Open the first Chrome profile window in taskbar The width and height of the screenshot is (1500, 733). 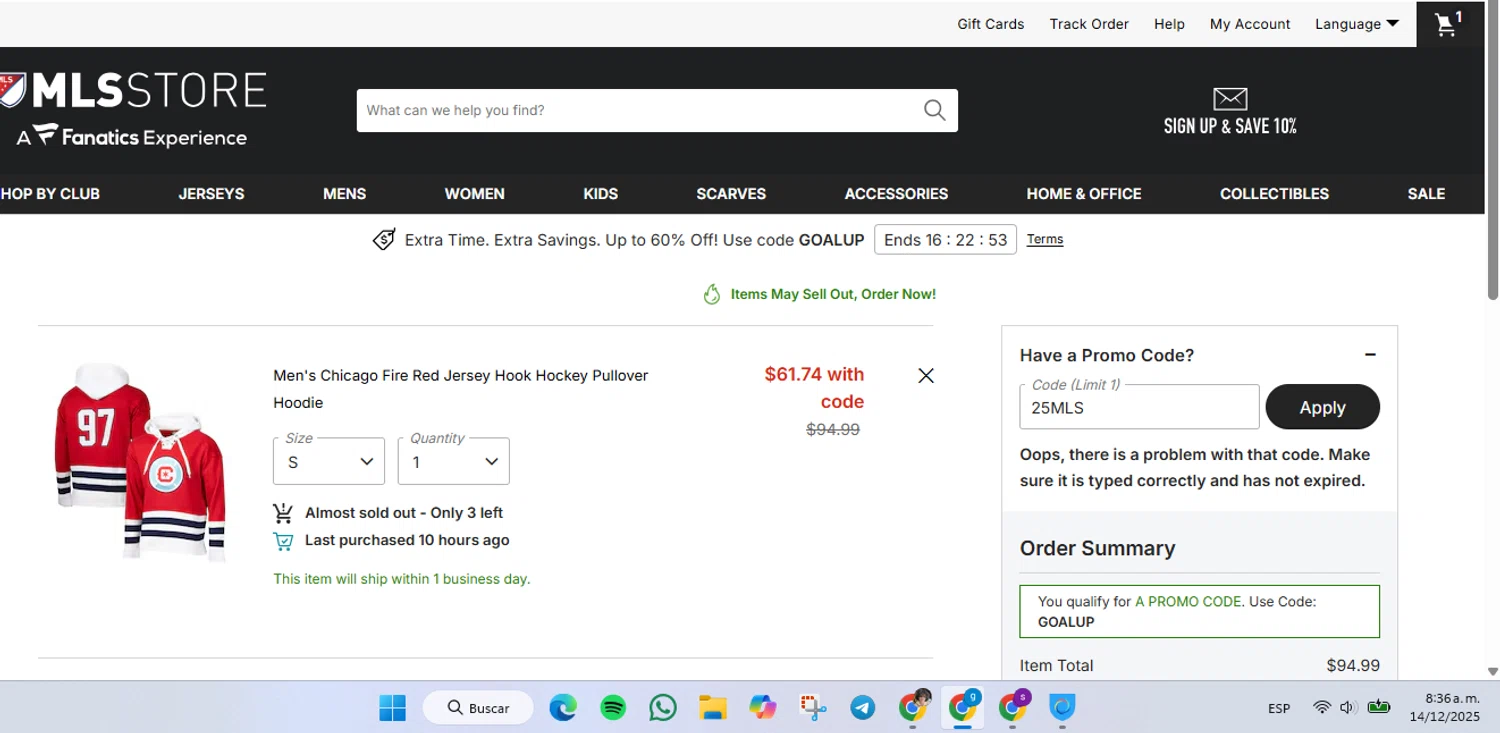[913, 707]
